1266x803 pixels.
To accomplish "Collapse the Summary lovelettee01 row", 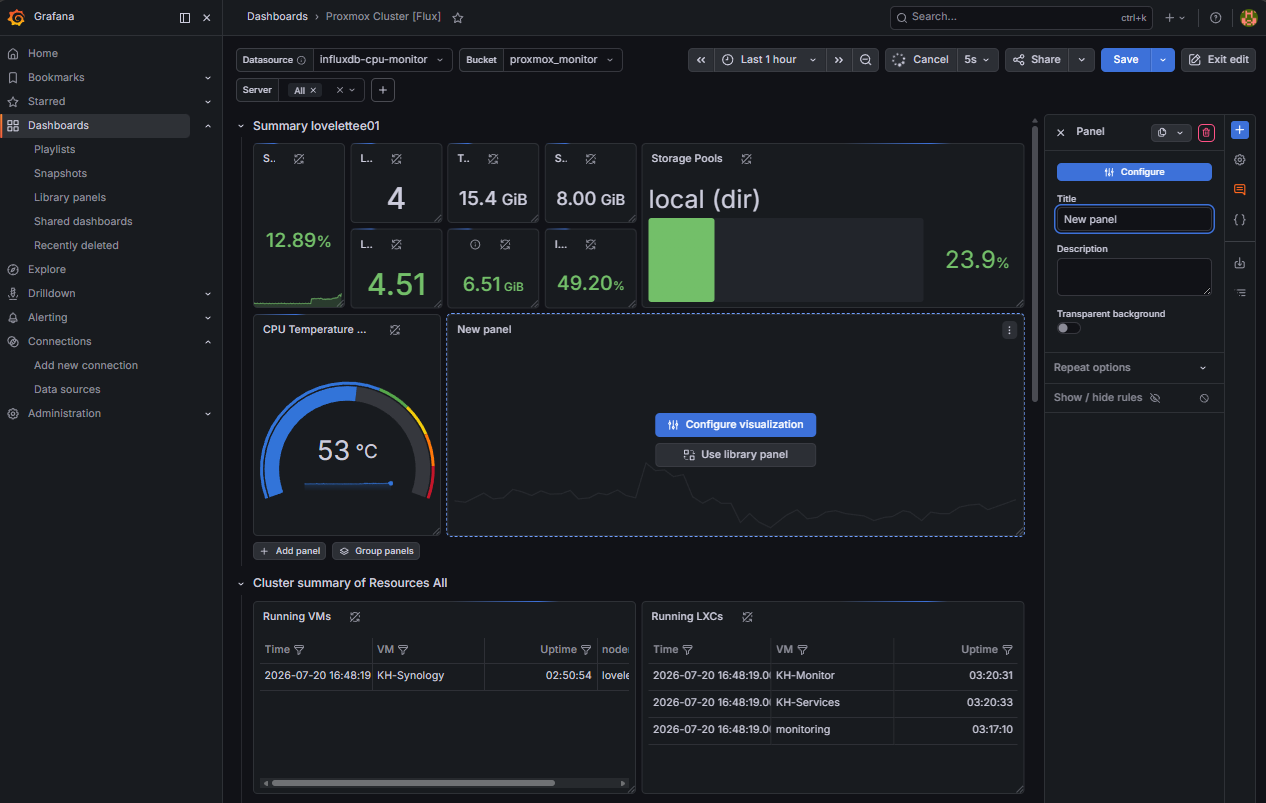I will (240, 126).
